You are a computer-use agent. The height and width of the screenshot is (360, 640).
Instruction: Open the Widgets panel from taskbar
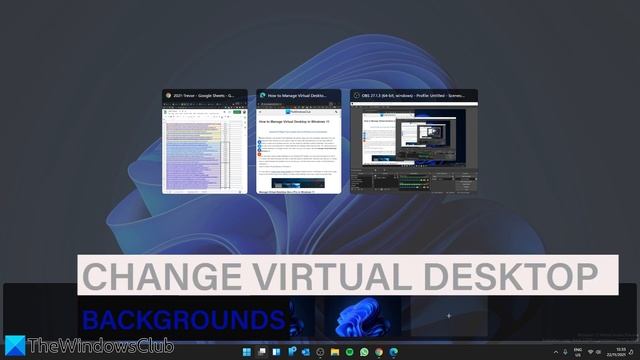pyautogui.click(x=276, y=352)
